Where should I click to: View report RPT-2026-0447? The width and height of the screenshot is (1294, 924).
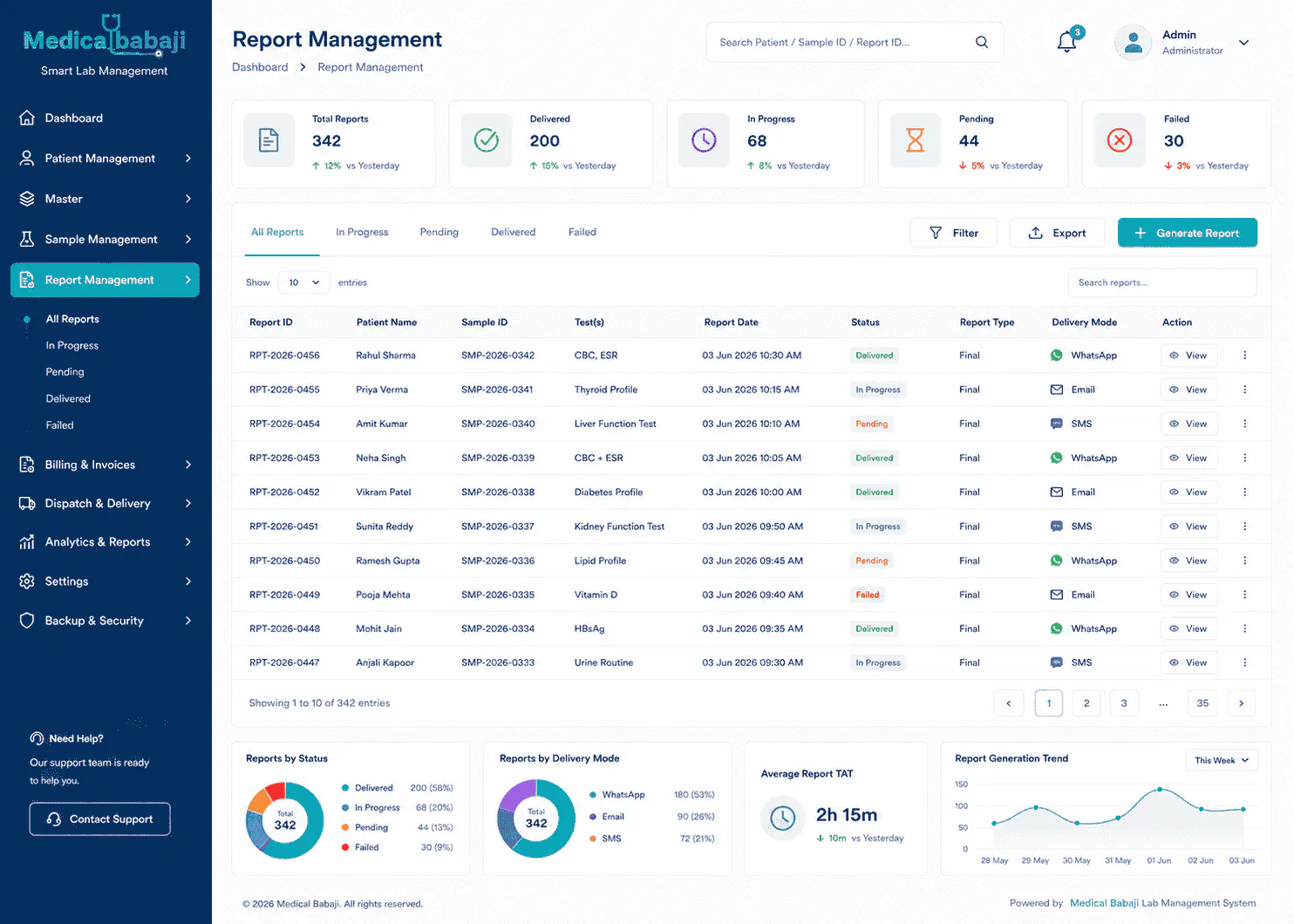1188,662
